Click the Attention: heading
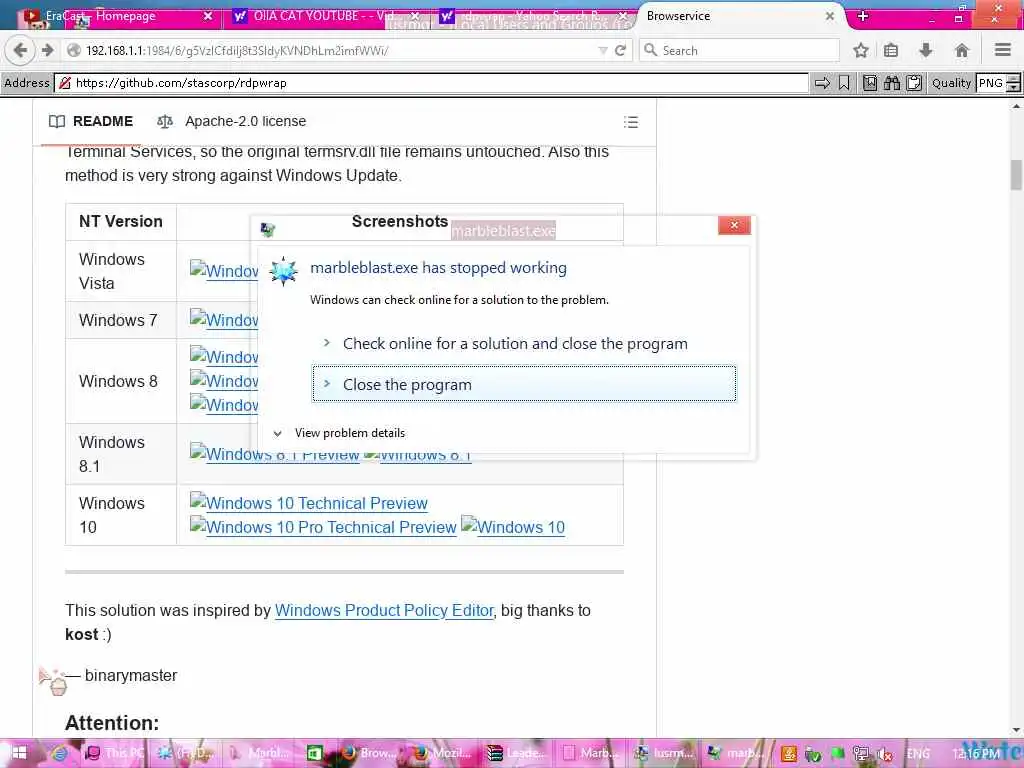Viewport: 1024px width, 768px height. [112, 723]
